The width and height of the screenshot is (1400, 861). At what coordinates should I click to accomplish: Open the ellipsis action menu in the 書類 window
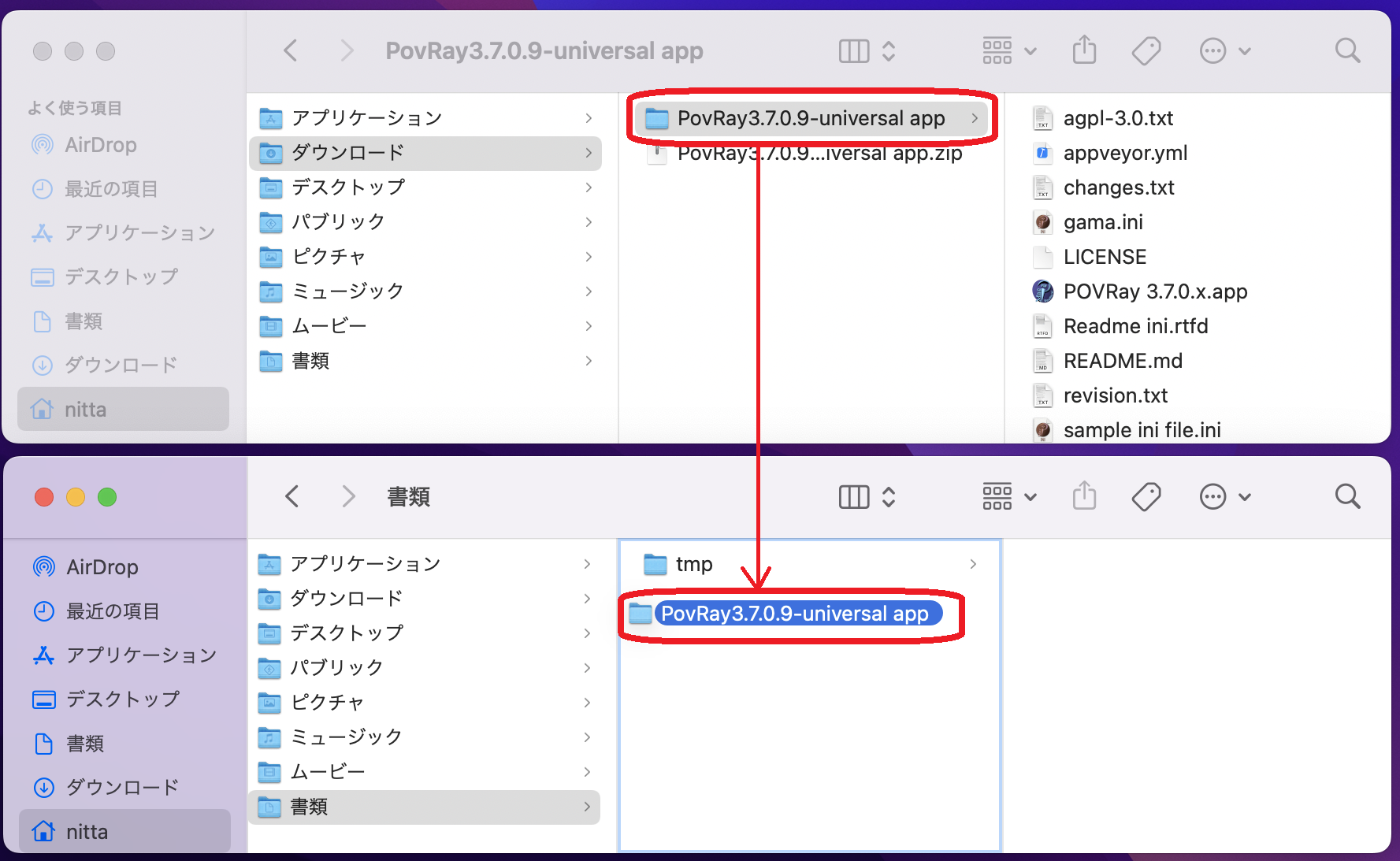(x=1224, y=496)
